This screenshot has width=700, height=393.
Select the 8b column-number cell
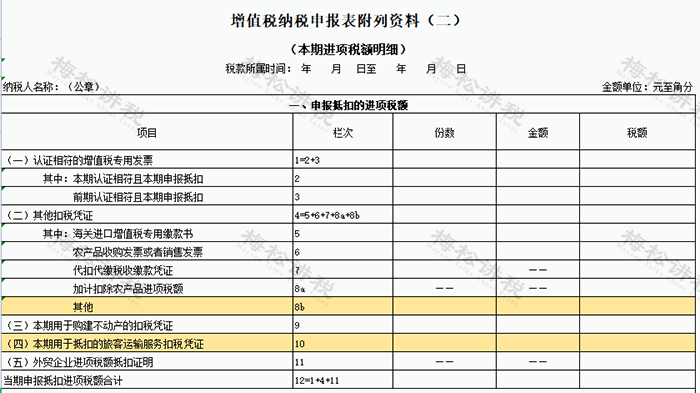pyautogui.click(x=343, y=306)
